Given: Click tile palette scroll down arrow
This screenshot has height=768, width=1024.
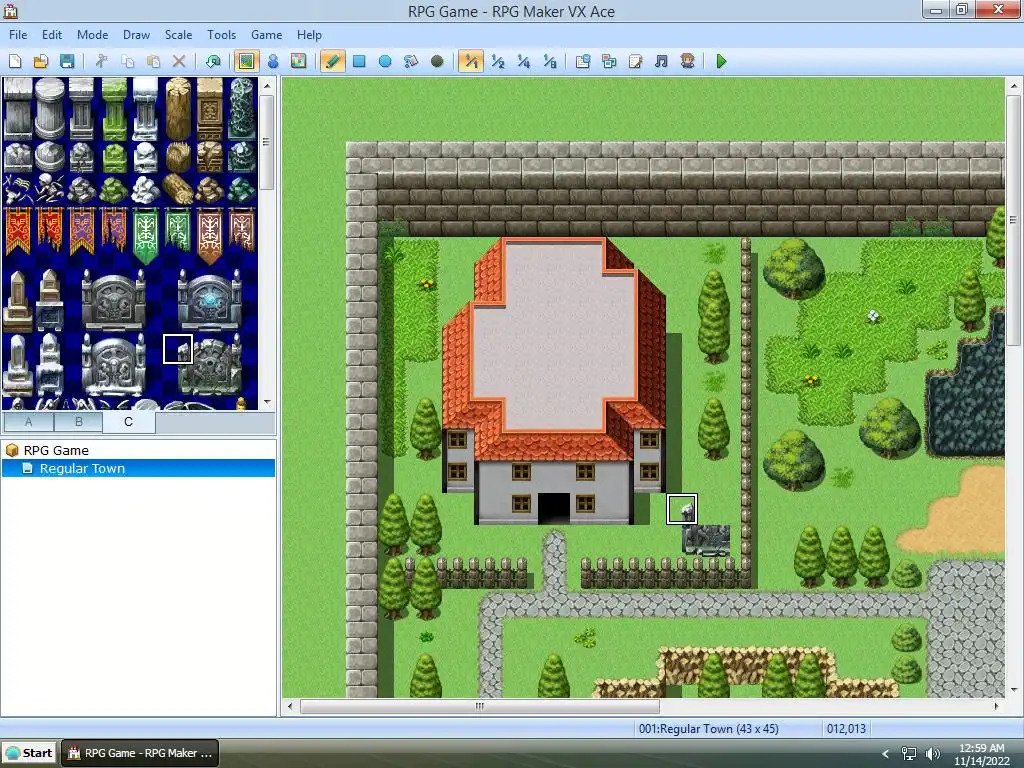Looking at the screenshot, I should click(x=266, y=402).
